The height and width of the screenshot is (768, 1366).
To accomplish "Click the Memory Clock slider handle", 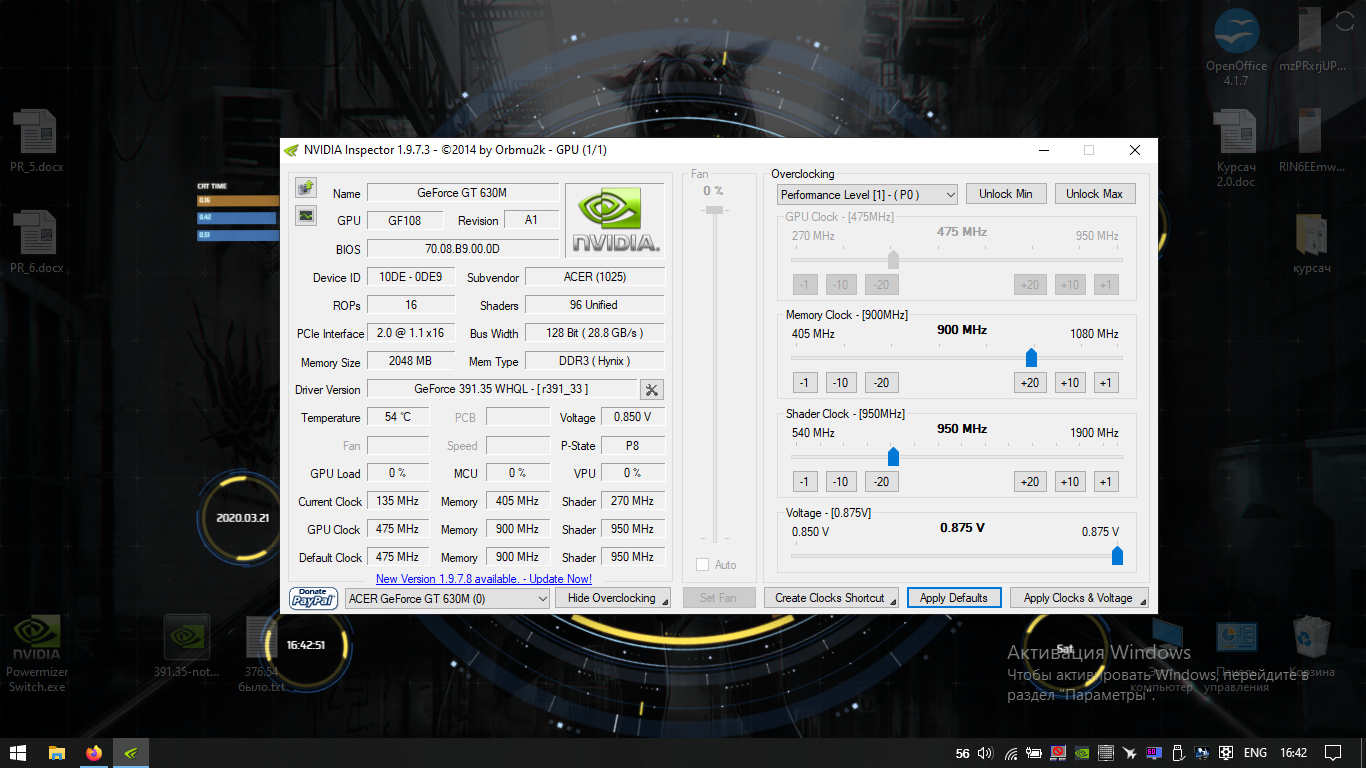I will tap(1031, 358).
